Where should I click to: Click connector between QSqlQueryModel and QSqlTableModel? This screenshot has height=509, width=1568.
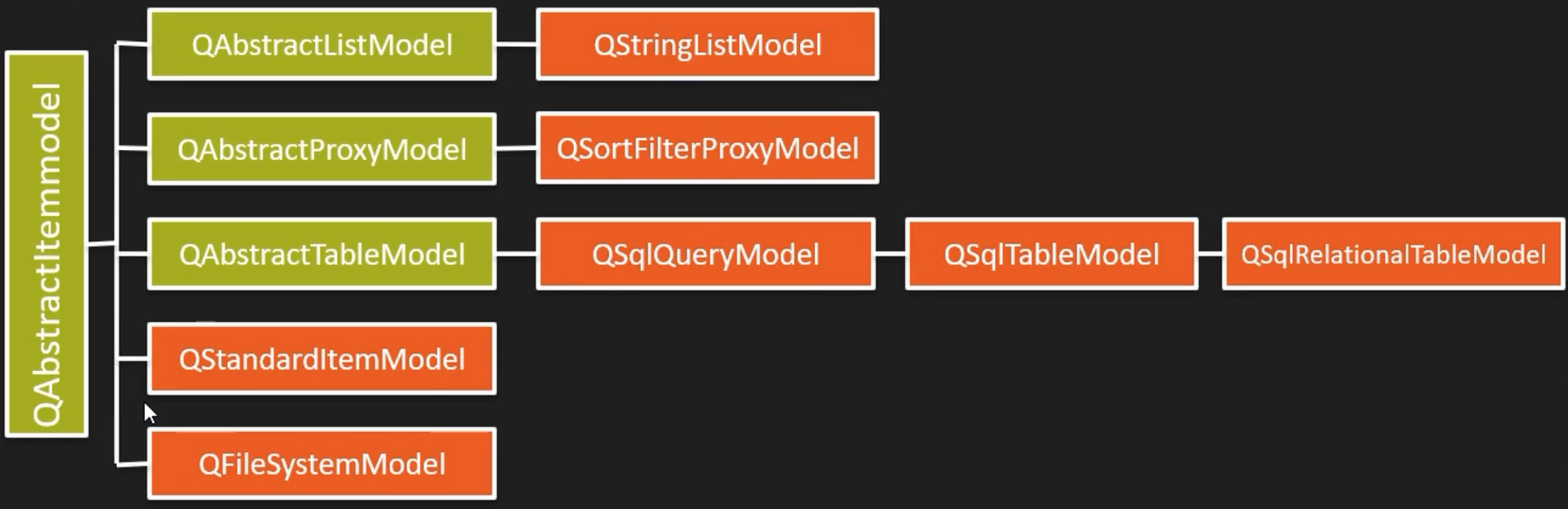890,253
